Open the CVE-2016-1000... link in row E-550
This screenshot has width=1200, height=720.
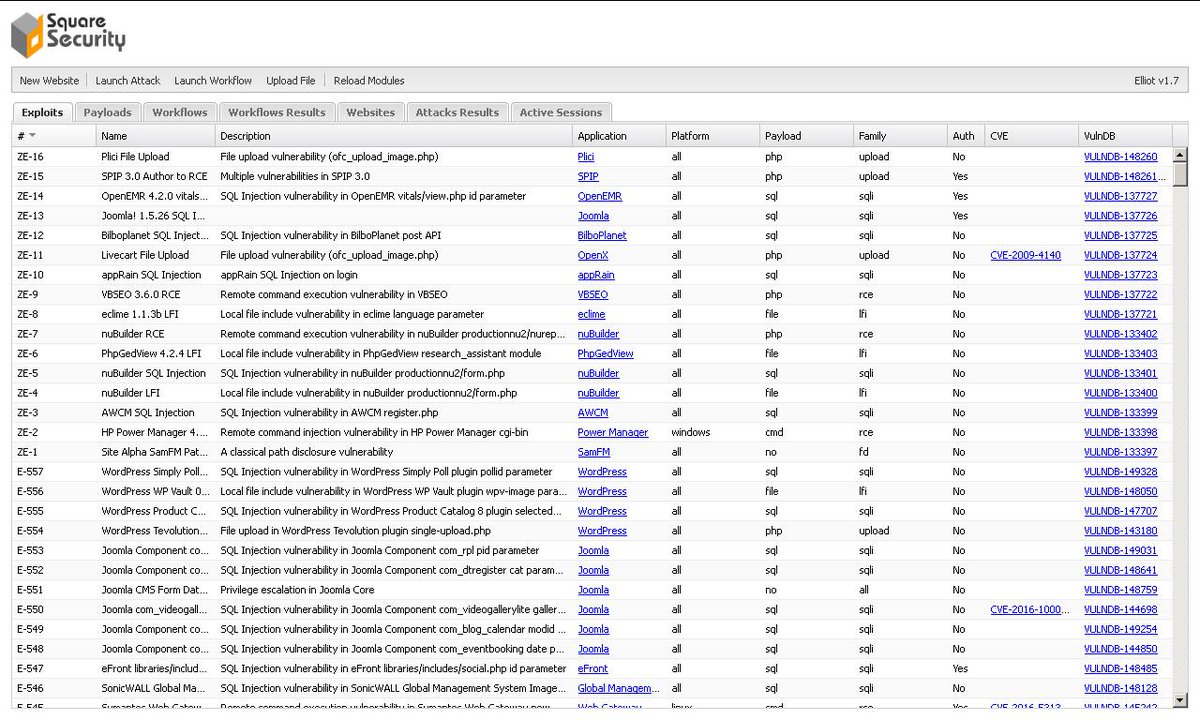coord(1027,610)
